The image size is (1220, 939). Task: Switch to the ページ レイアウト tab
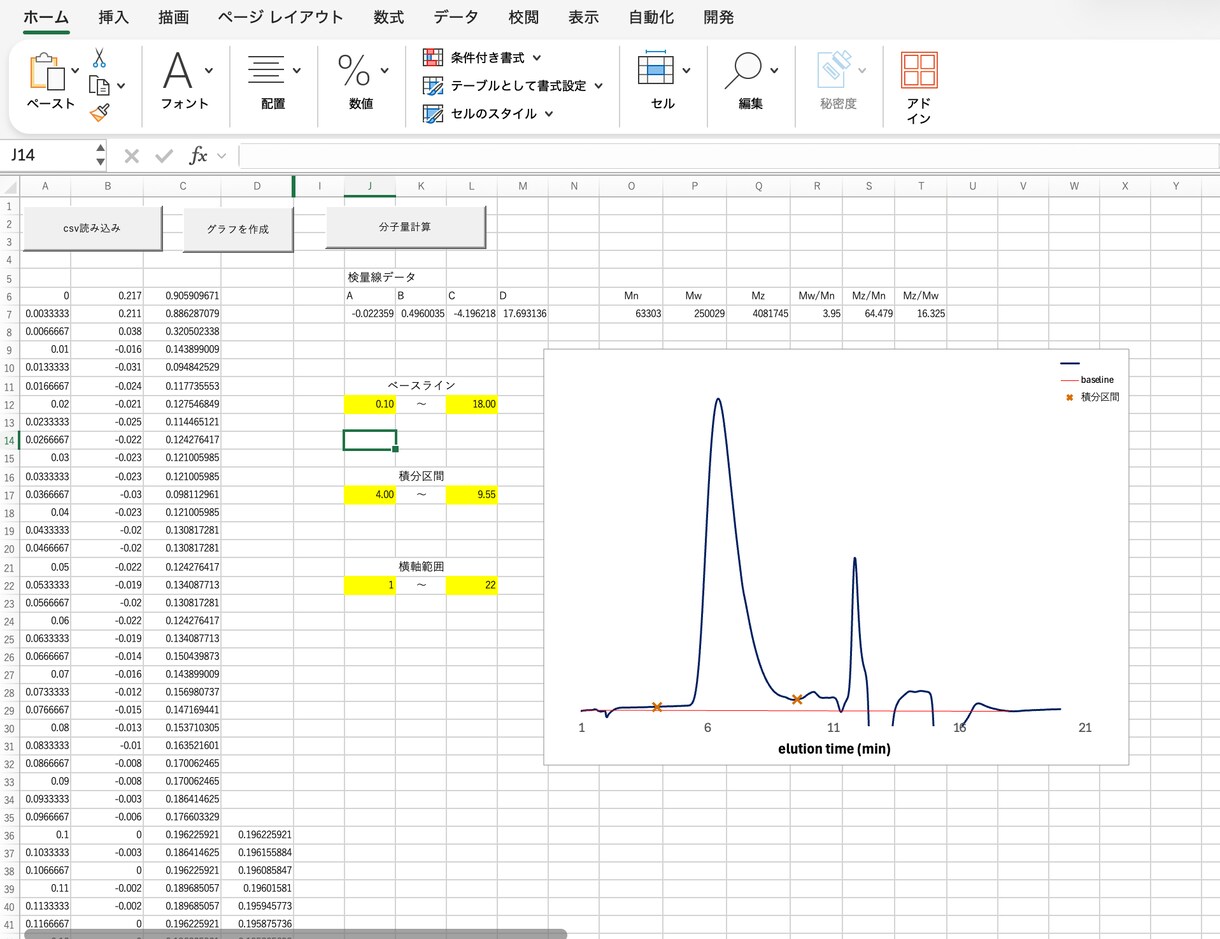point(280,17)
